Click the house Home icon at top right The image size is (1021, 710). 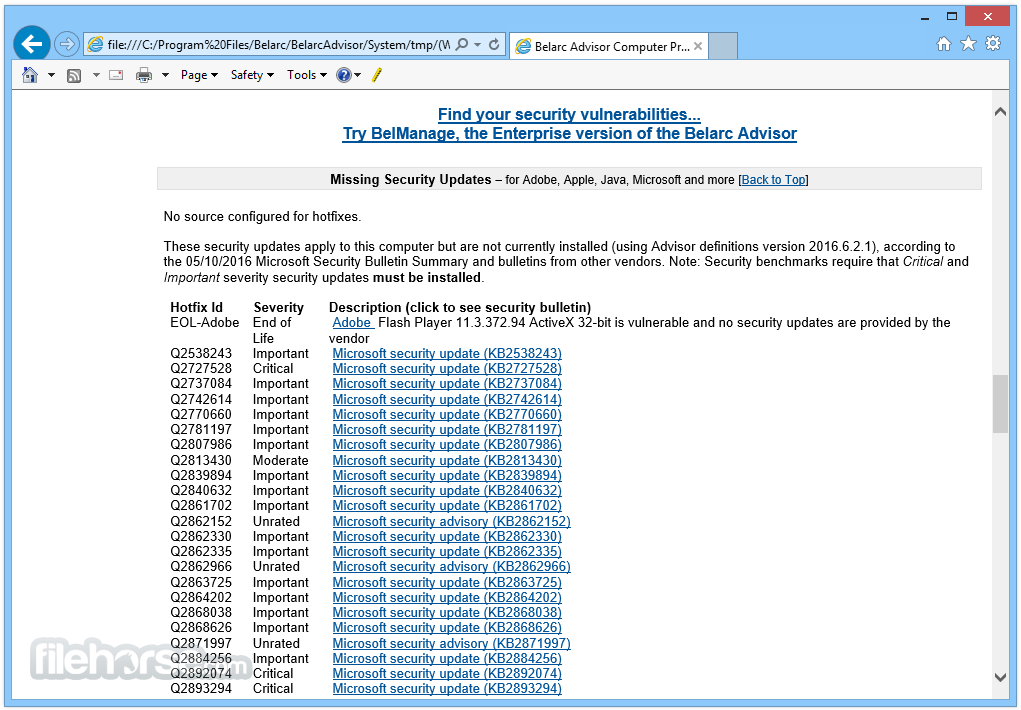pyautogui.click(x=944, y=44)
